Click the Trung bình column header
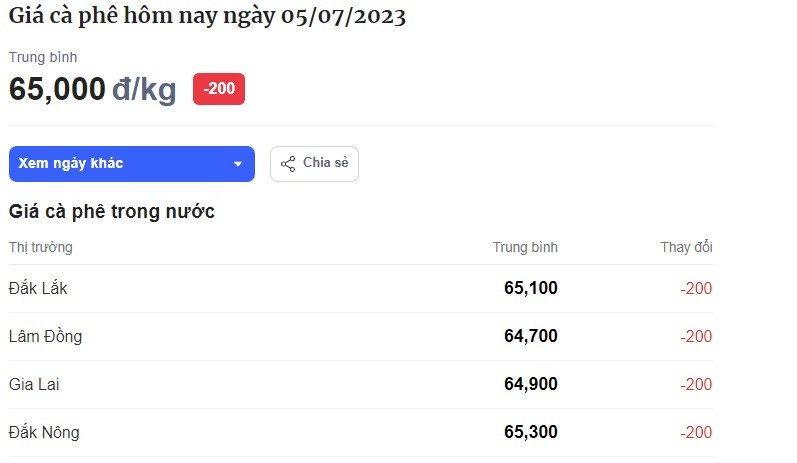The image size is (797, 463). click(x=525, y=248)
